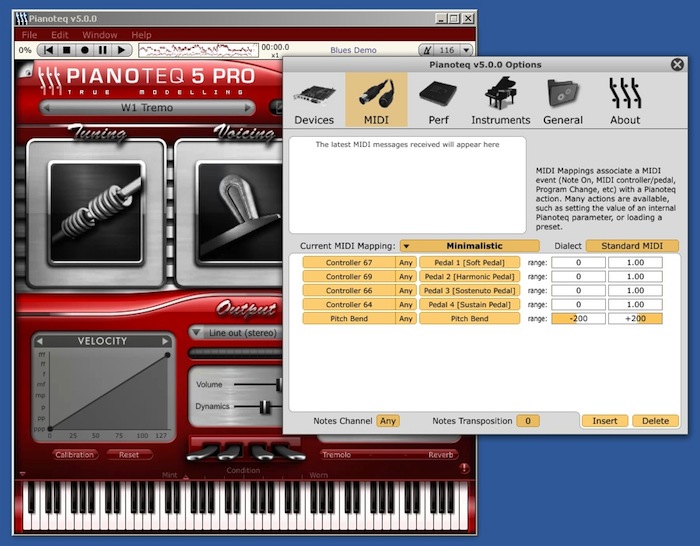Select next instrument preset arrow
The height and width of the screenshot is (546, 700).
pos(248,108)
